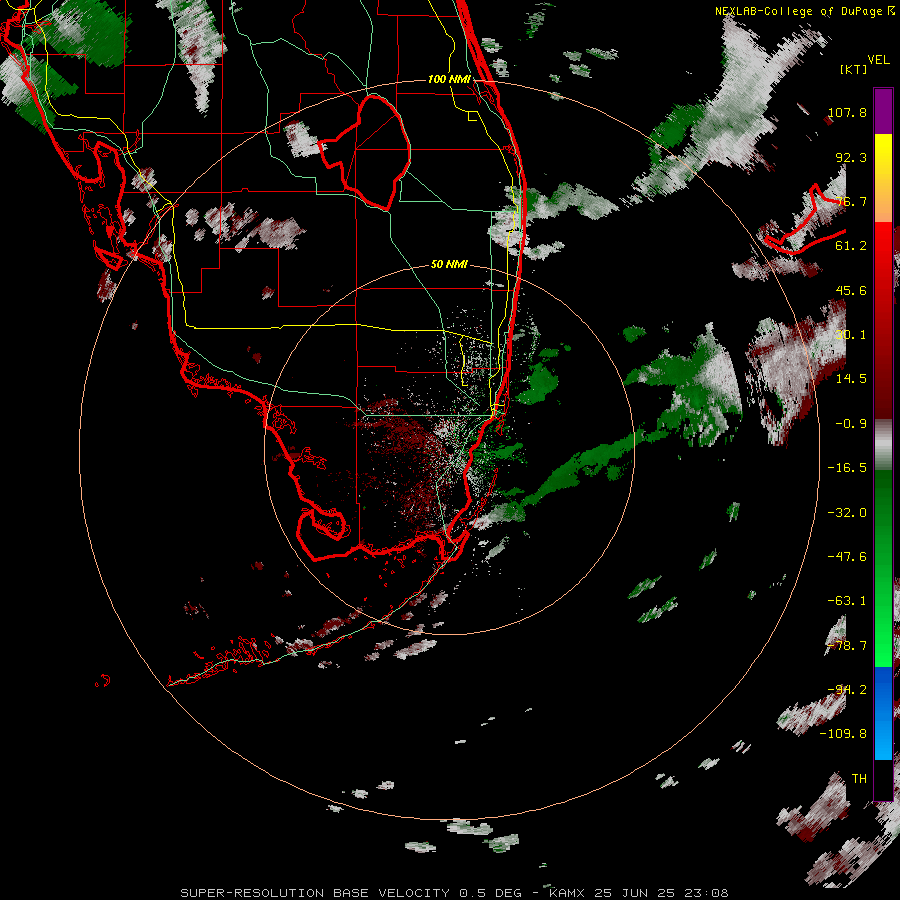Click the [KT] units label
Screen dimensions: 900x900
(x=853, y=69)
